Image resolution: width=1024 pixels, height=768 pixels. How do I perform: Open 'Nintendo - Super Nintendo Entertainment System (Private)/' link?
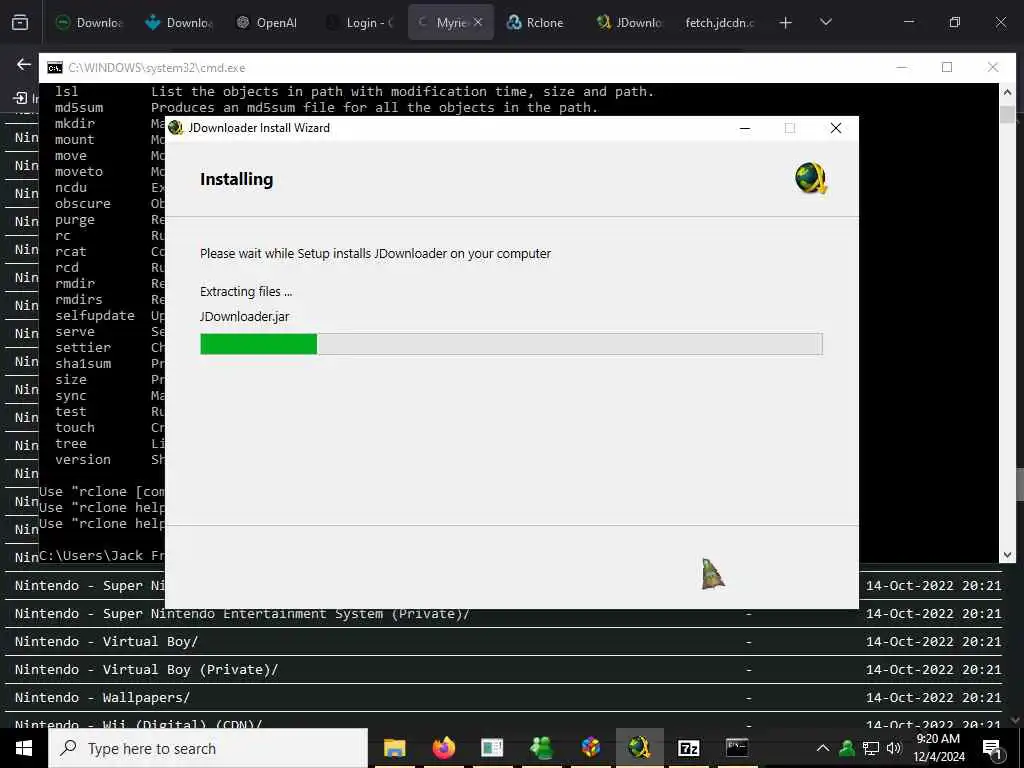(242, 614)
